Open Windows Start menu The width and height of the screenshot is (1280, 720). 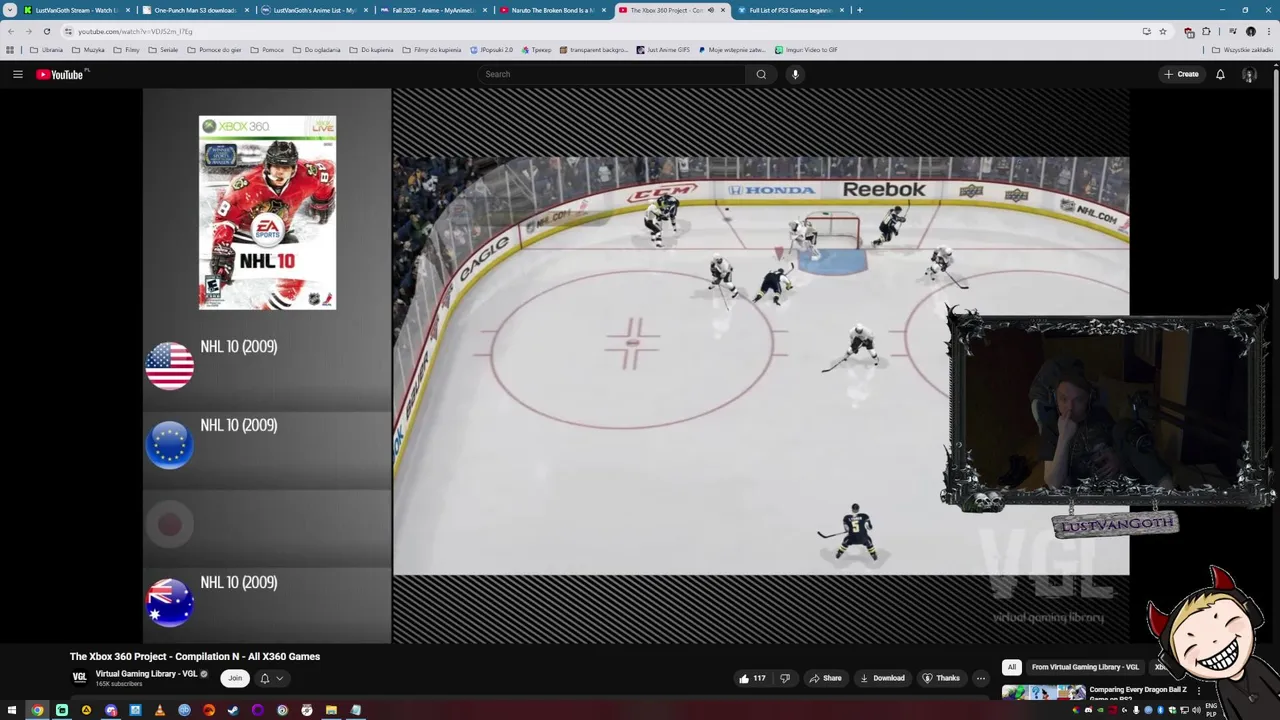[12, 710]
